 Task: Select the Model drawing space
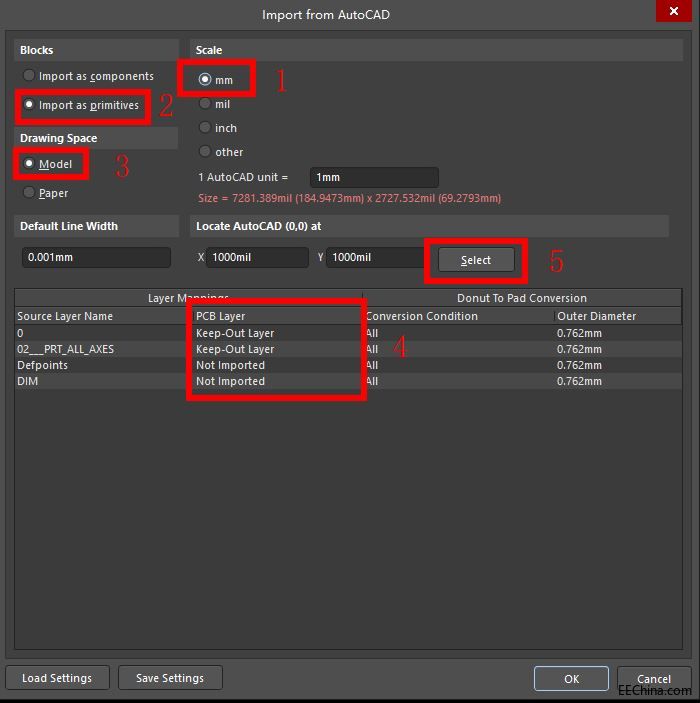pos(48,164)
